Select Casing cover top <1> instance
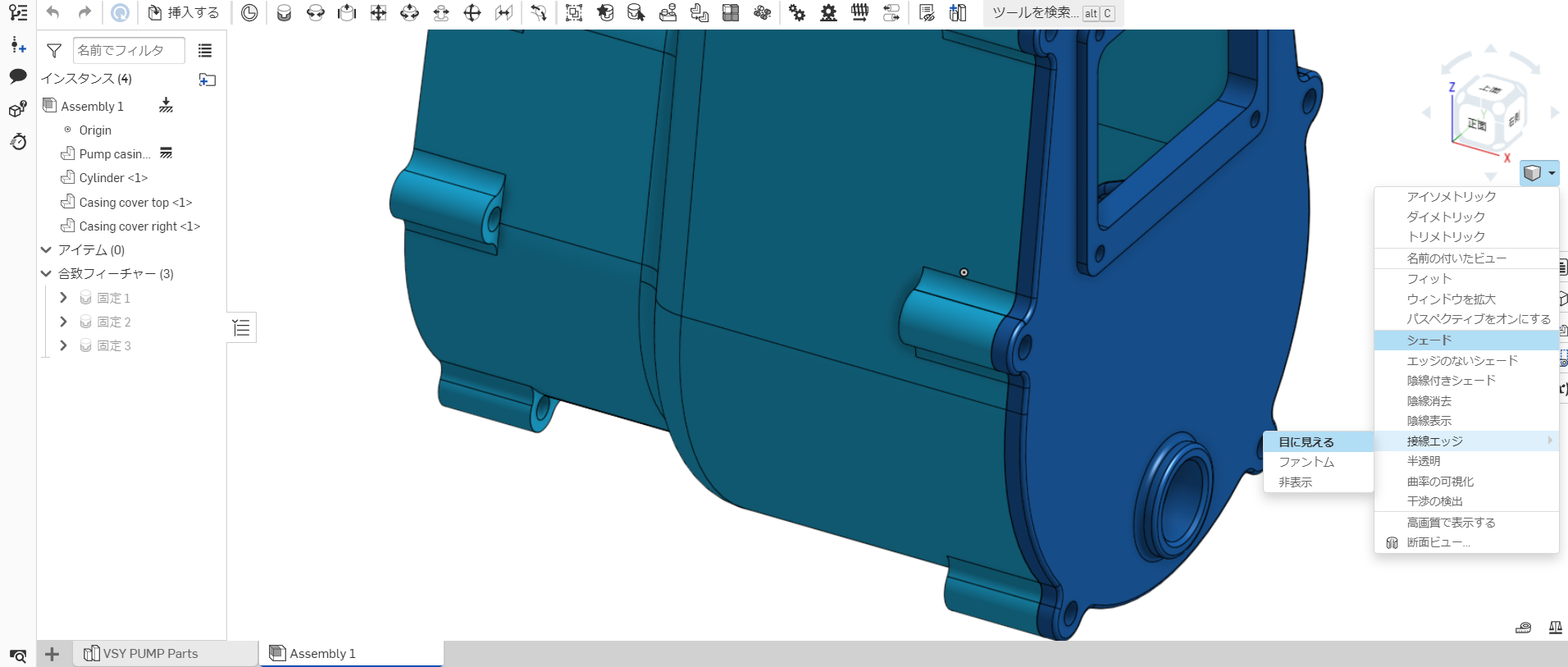 135,202
